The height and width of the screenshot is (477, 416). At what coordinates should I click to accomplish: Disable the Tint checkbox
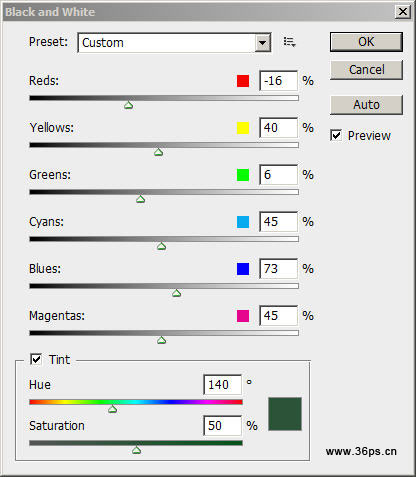[36, 359]
